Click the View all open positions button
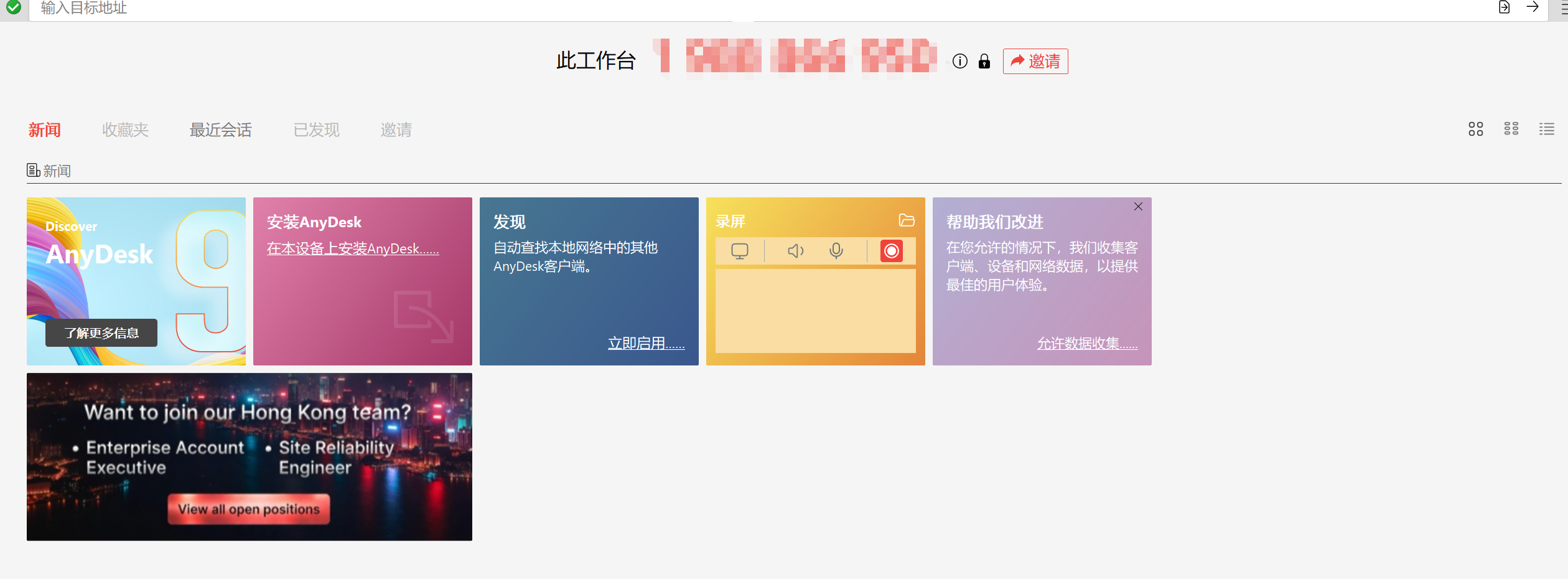1568x579 pixels. (x=249, y=509)
